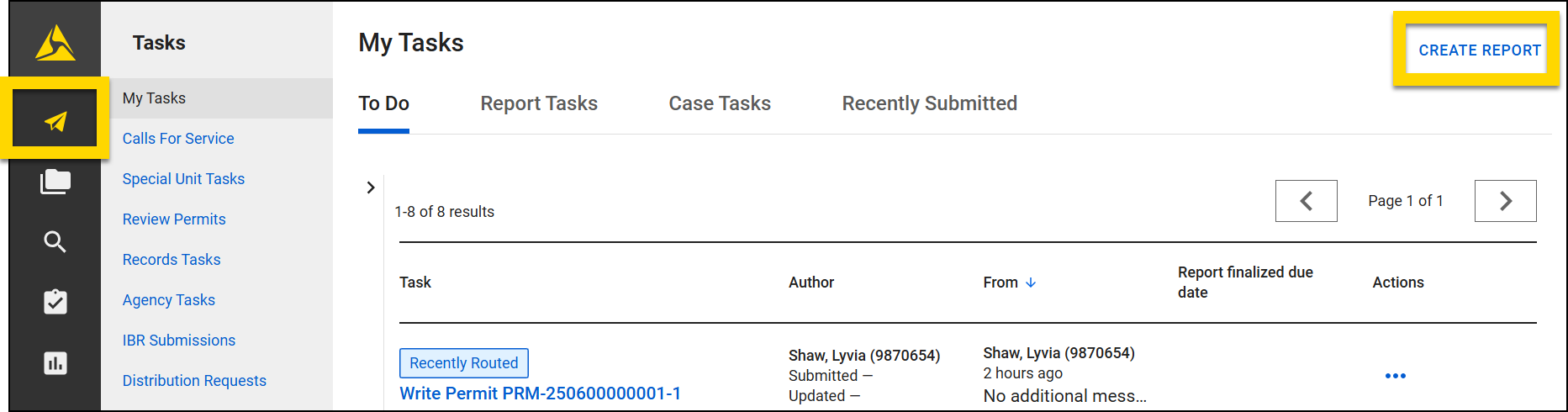This screenshot has height=412, width=1568.
Task: Open Special Unit Tasks link
Action: click(x=183, y=179)
